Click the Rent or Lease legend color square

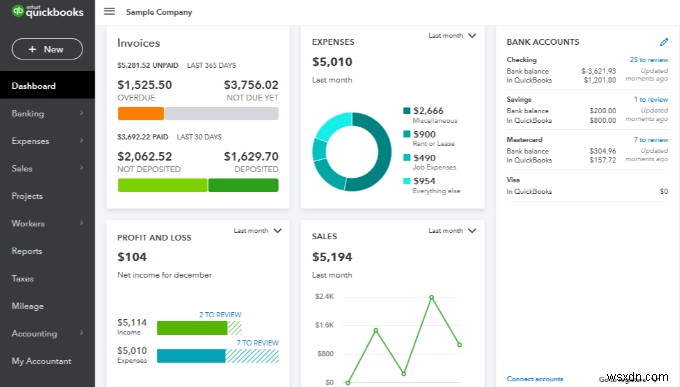407,134
